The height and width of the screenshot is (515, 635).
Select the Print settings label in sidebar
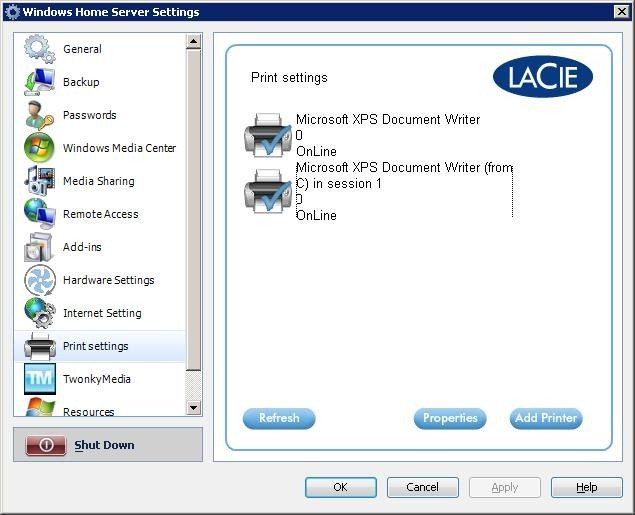click(96, 346)
